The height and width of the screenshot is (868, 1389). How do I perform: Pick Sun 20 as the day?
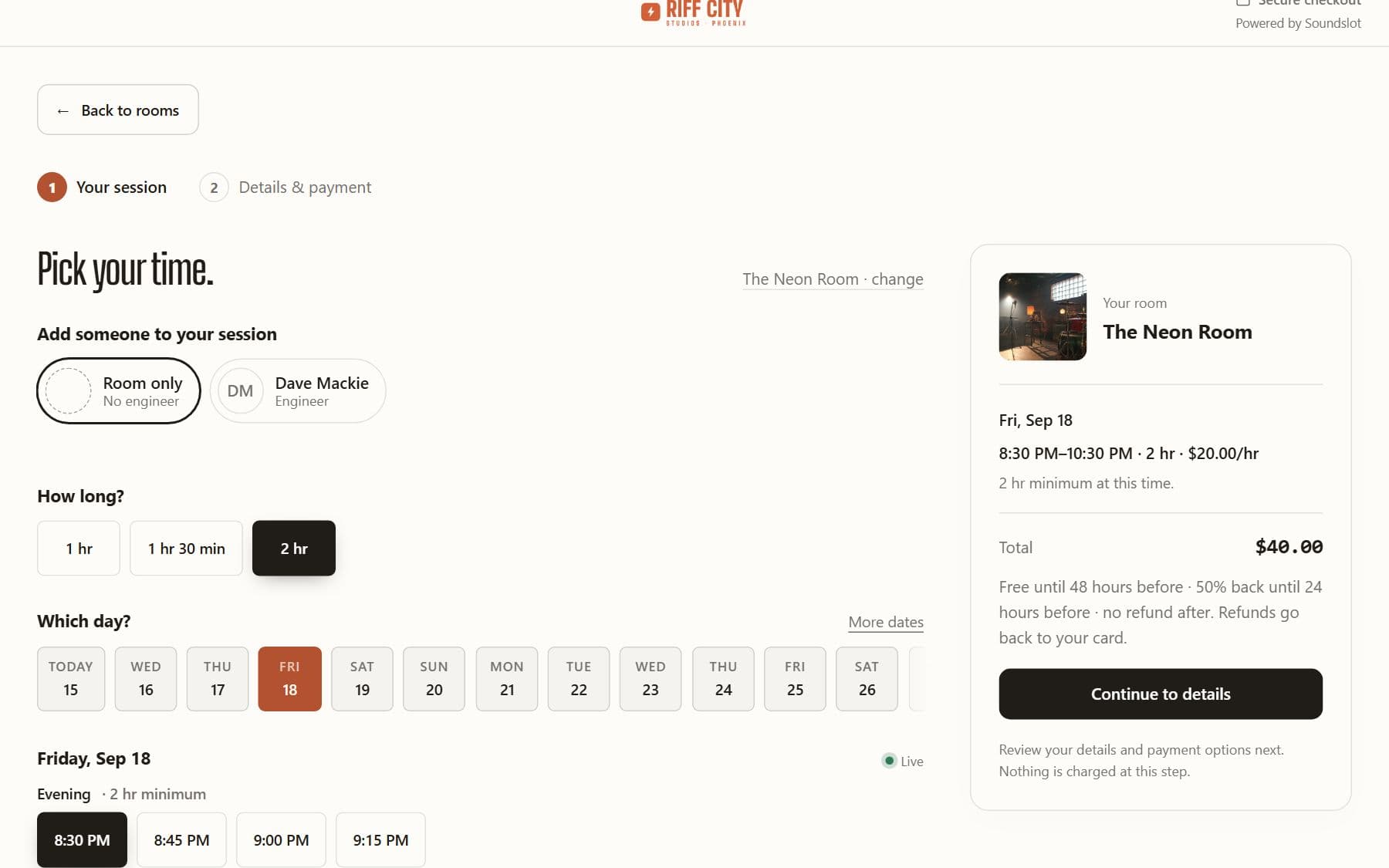click(434, 678)
